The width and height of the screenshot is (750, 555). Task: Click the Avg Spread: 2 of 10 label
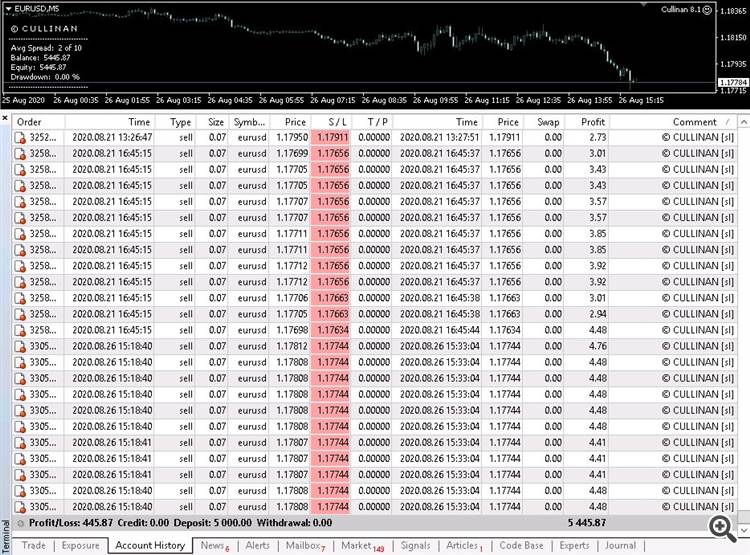click(x=46, y=48)
